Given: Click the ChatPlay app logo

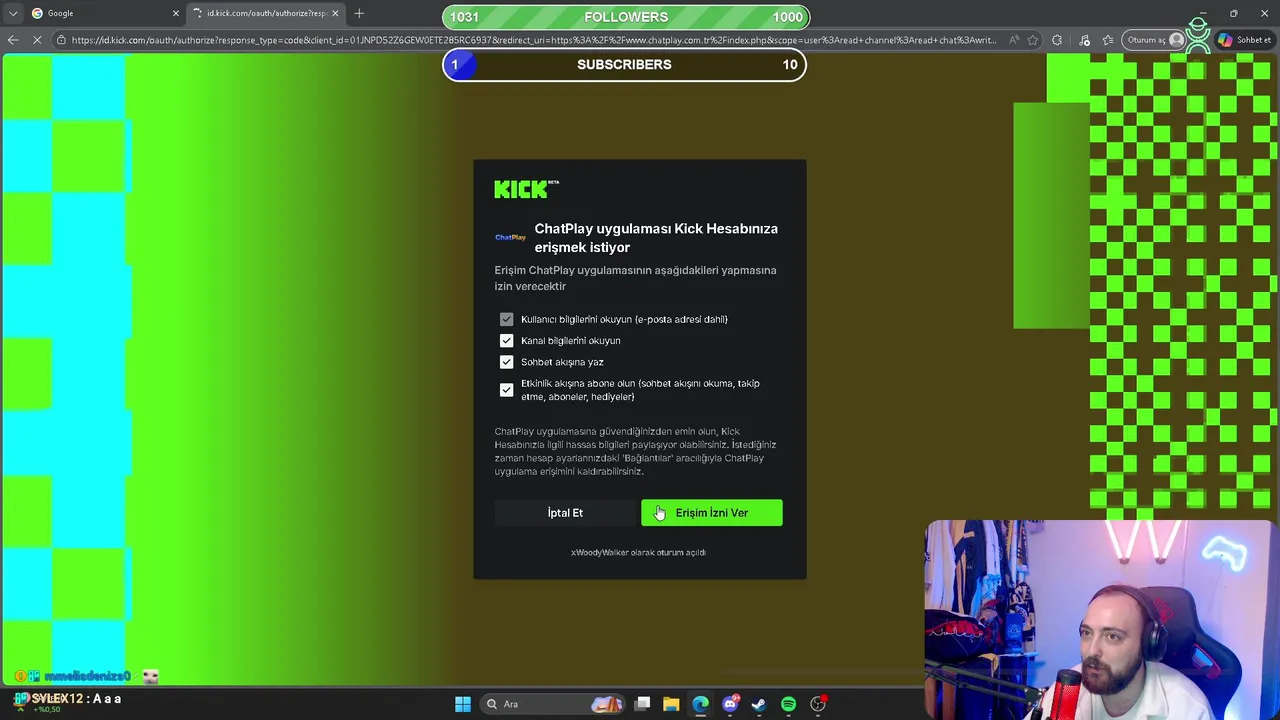Looking at the screenshot, I should click(x=510, y=237).
